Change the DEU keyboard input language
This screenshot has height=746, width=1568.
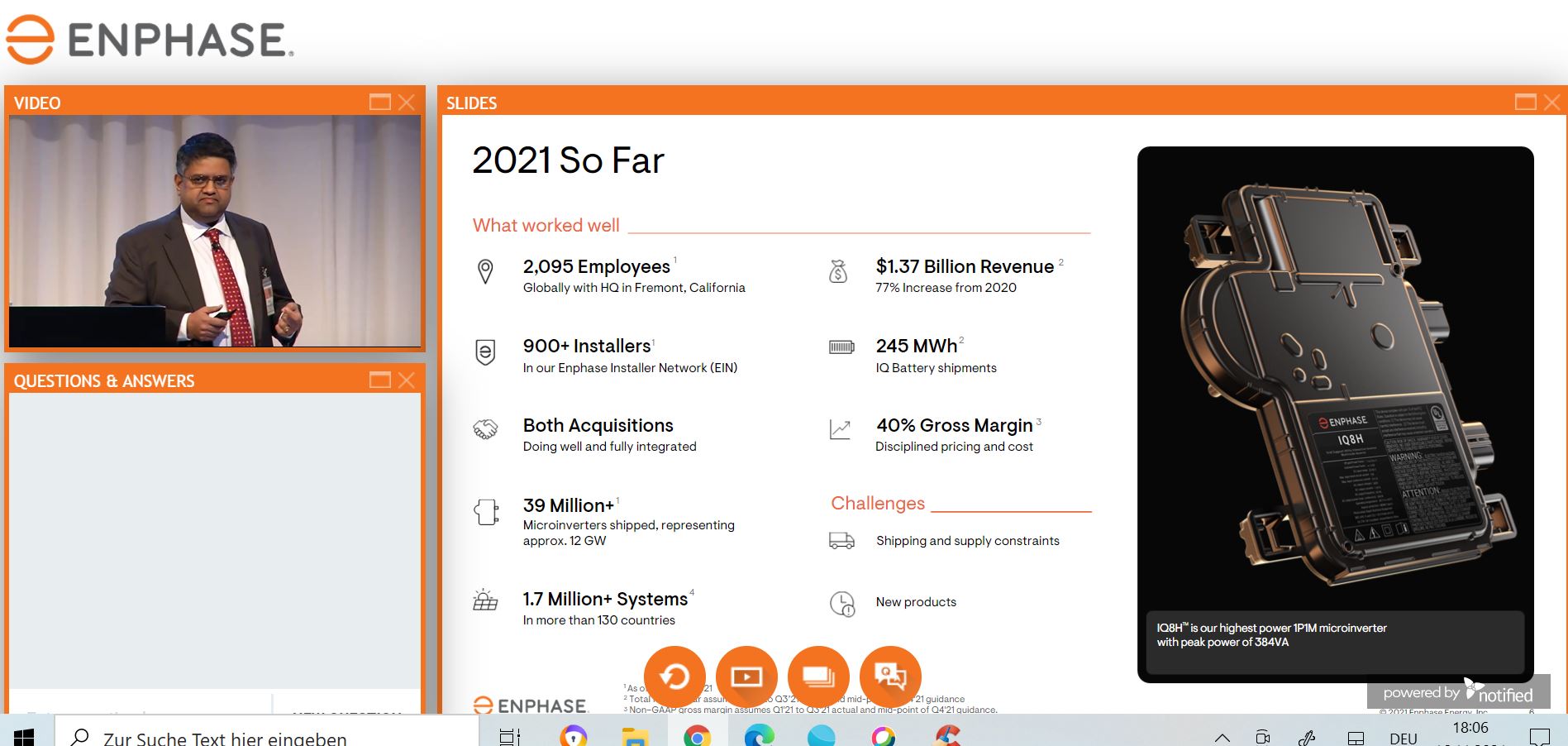point(1404,738)
